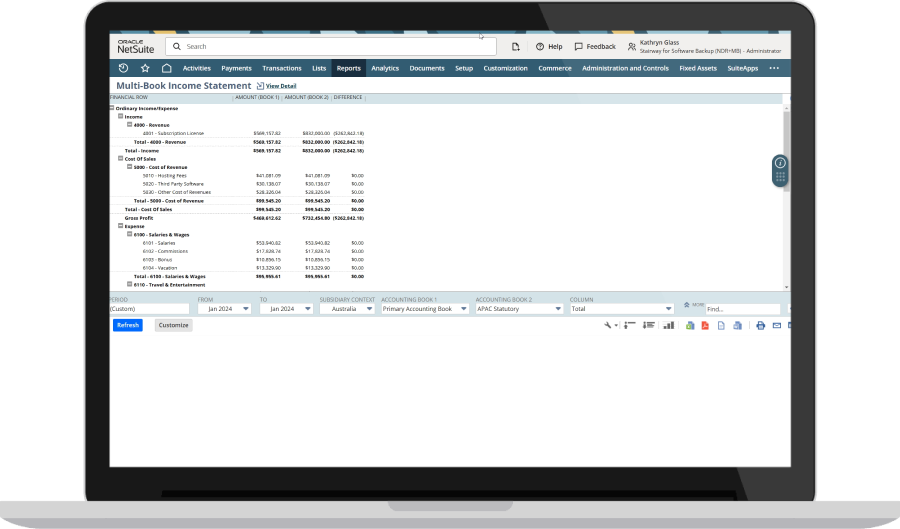Collapse the 4000 - Revenue section
This screenshot has height=529, width=900.
[130, 125]
